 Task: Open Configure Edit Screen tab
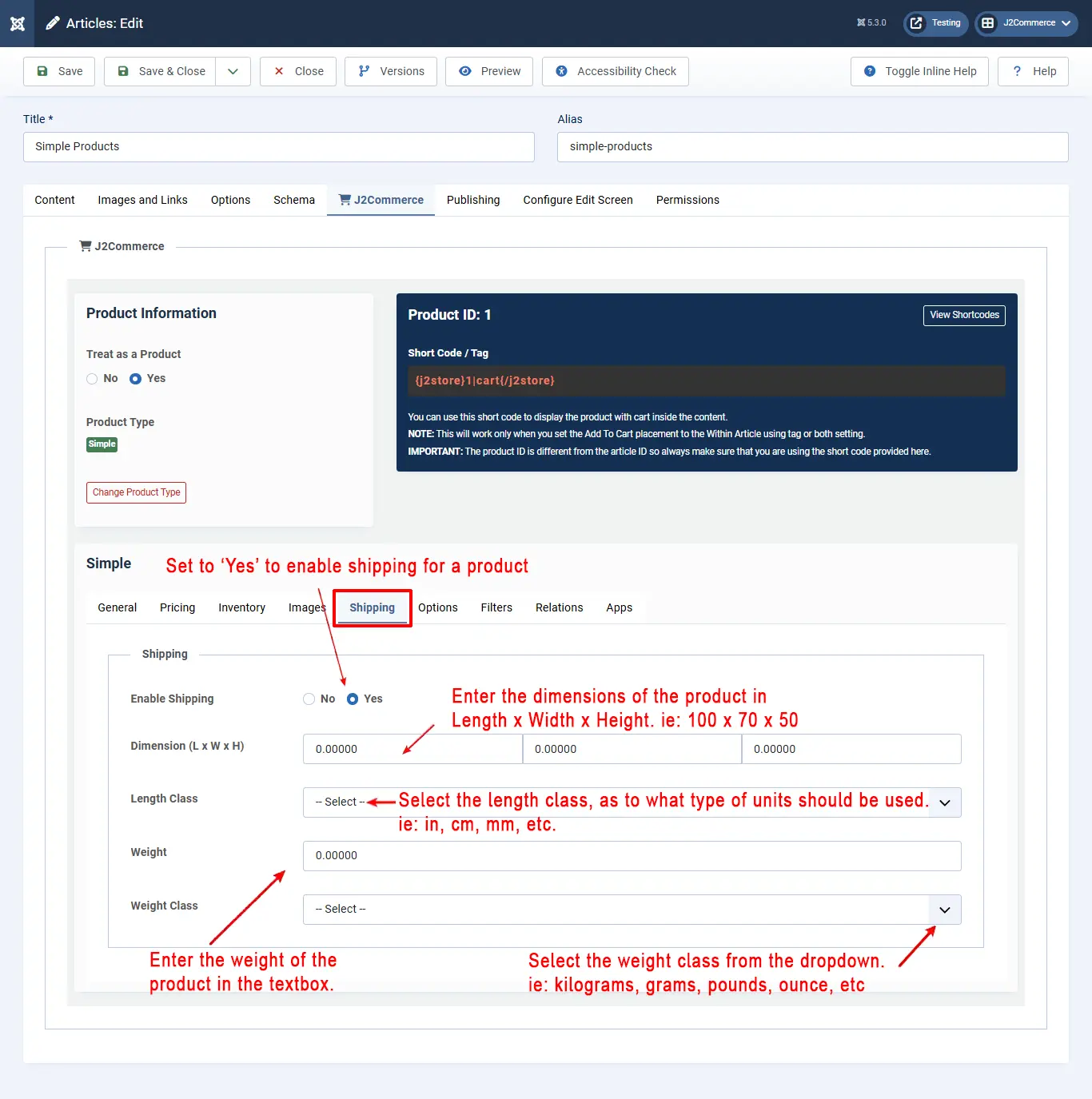coord(578,200)
